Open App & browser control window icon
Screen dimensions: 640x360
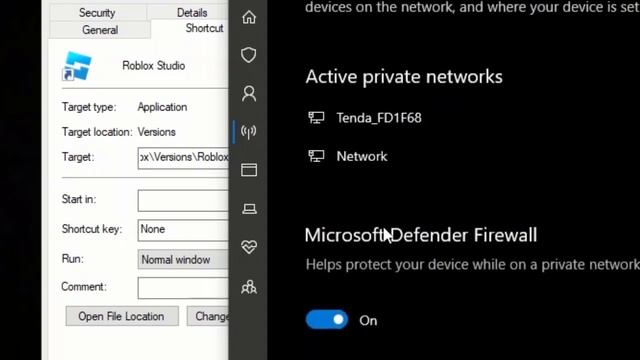[249, 170]
